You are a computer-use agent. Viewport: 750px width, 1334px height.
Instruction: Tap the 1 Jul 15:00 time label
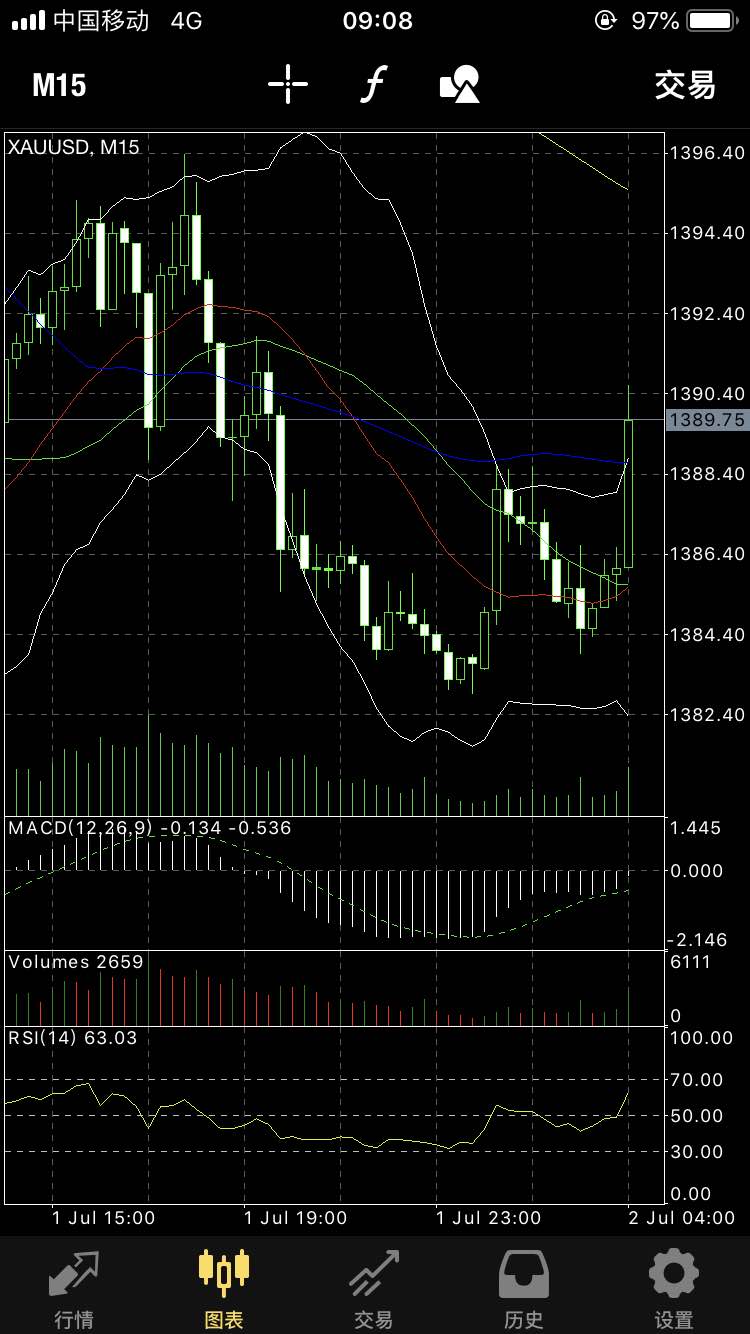click(104, 1218)
